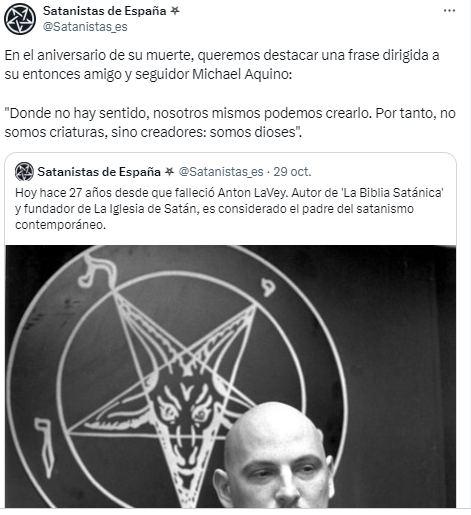This screenshot has height=515, width=471.
Task: Click the top 'Satanistas de España' display name
Action: 105,11
